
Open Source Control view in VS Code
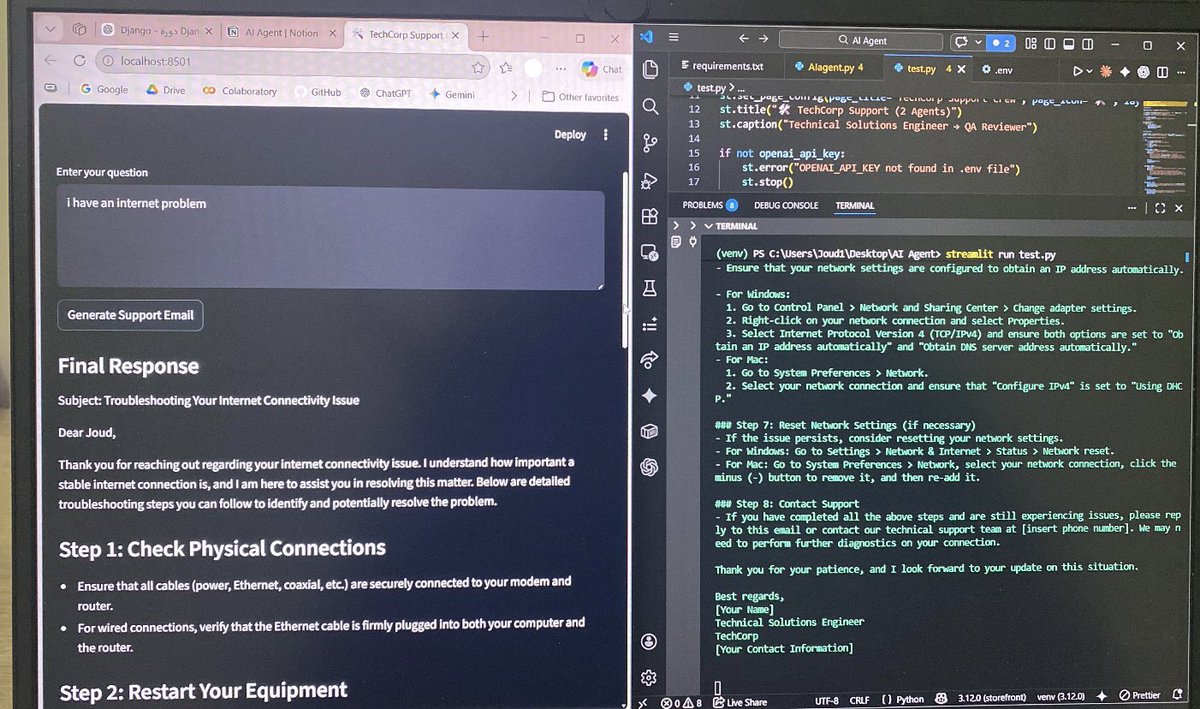pos(650,143)
